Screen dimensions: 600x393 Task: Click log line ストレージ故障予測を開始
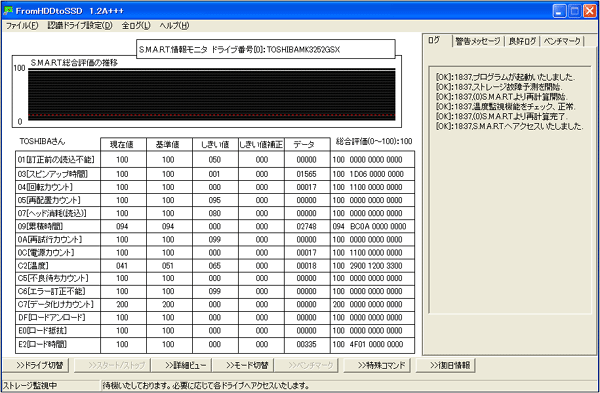[499, 87]
